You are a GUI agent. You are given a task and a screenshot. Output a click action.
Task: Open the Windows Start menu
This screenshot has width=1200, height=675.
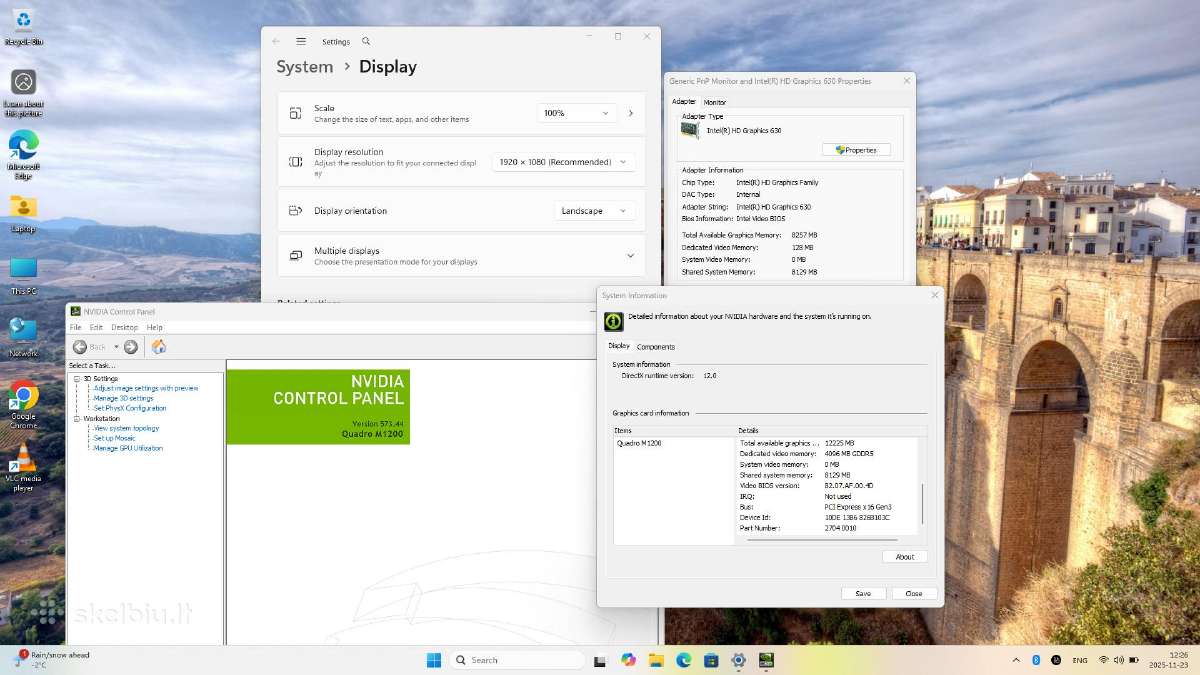pos(434,660)
